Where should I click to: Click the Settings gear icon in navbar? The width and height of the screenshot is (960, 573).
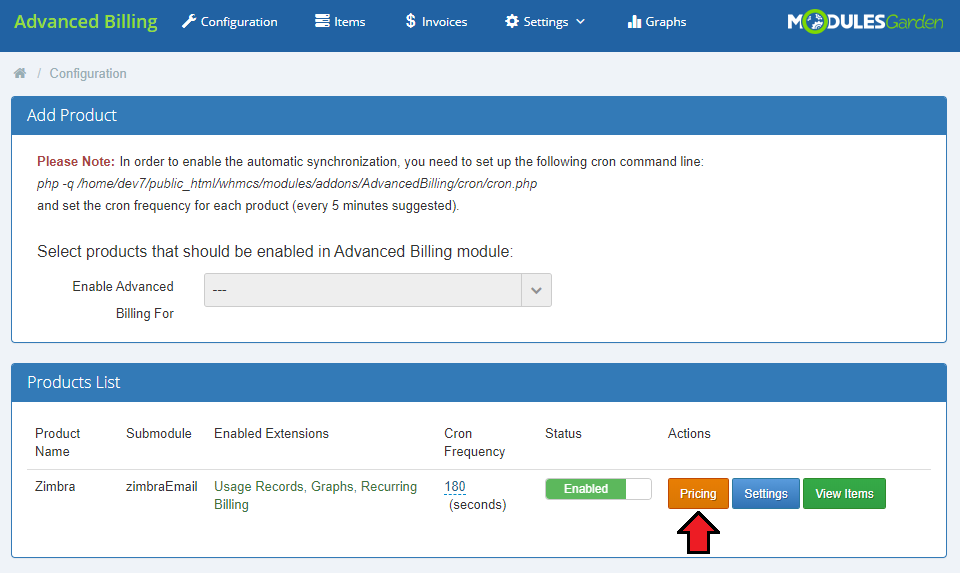[x=512, y=21]
